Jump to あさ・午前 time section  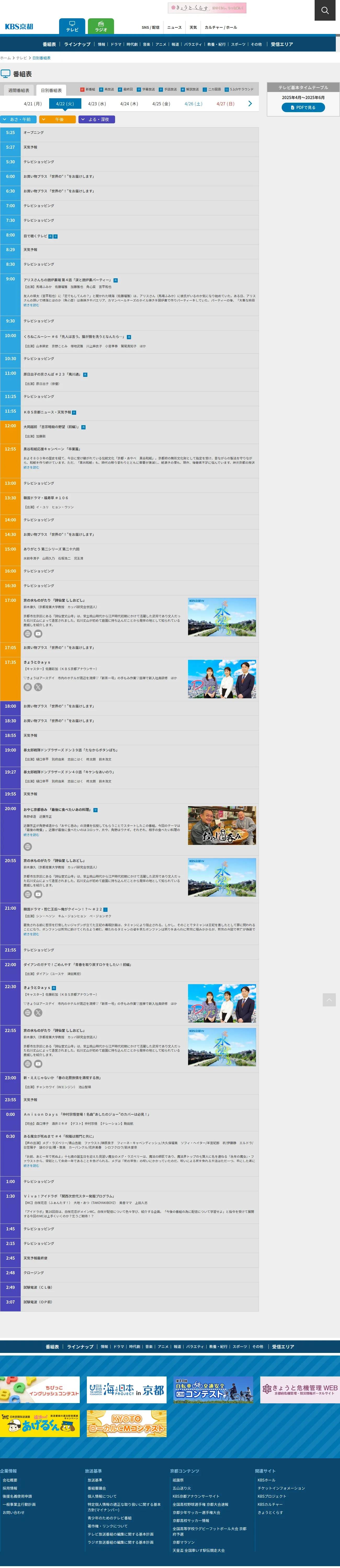pos(18,119)
